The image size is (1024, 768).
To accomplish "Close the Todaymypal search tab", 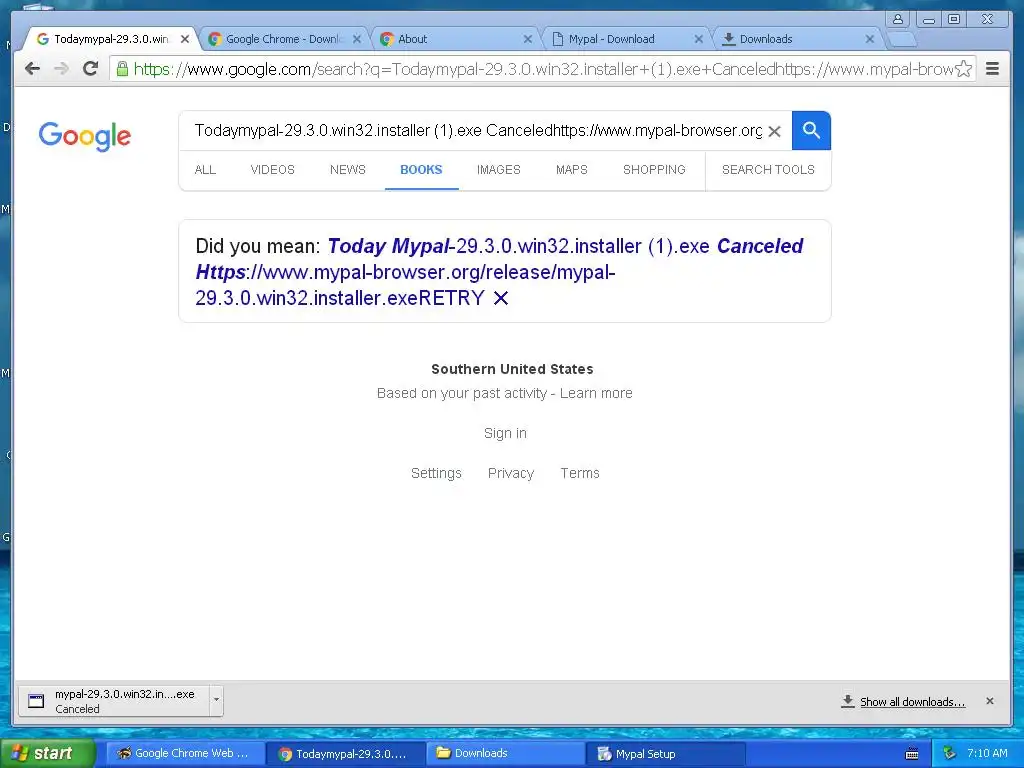I will [x=185, y=39].
